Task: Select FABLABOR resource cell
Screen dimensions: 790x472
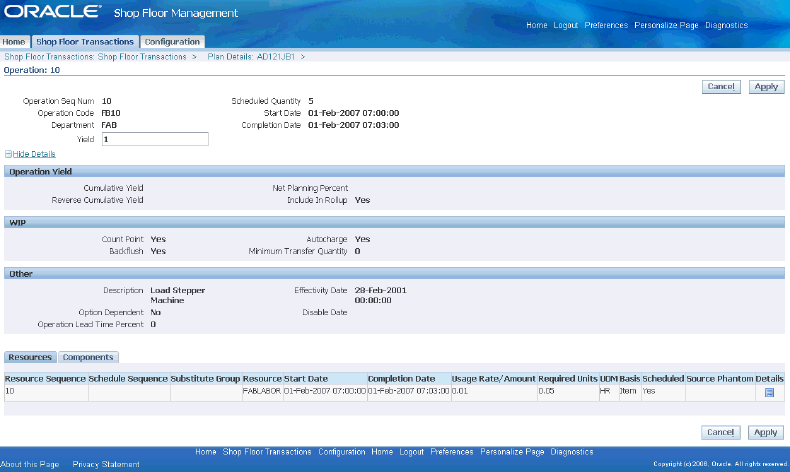Action: (x=262, y=391)
